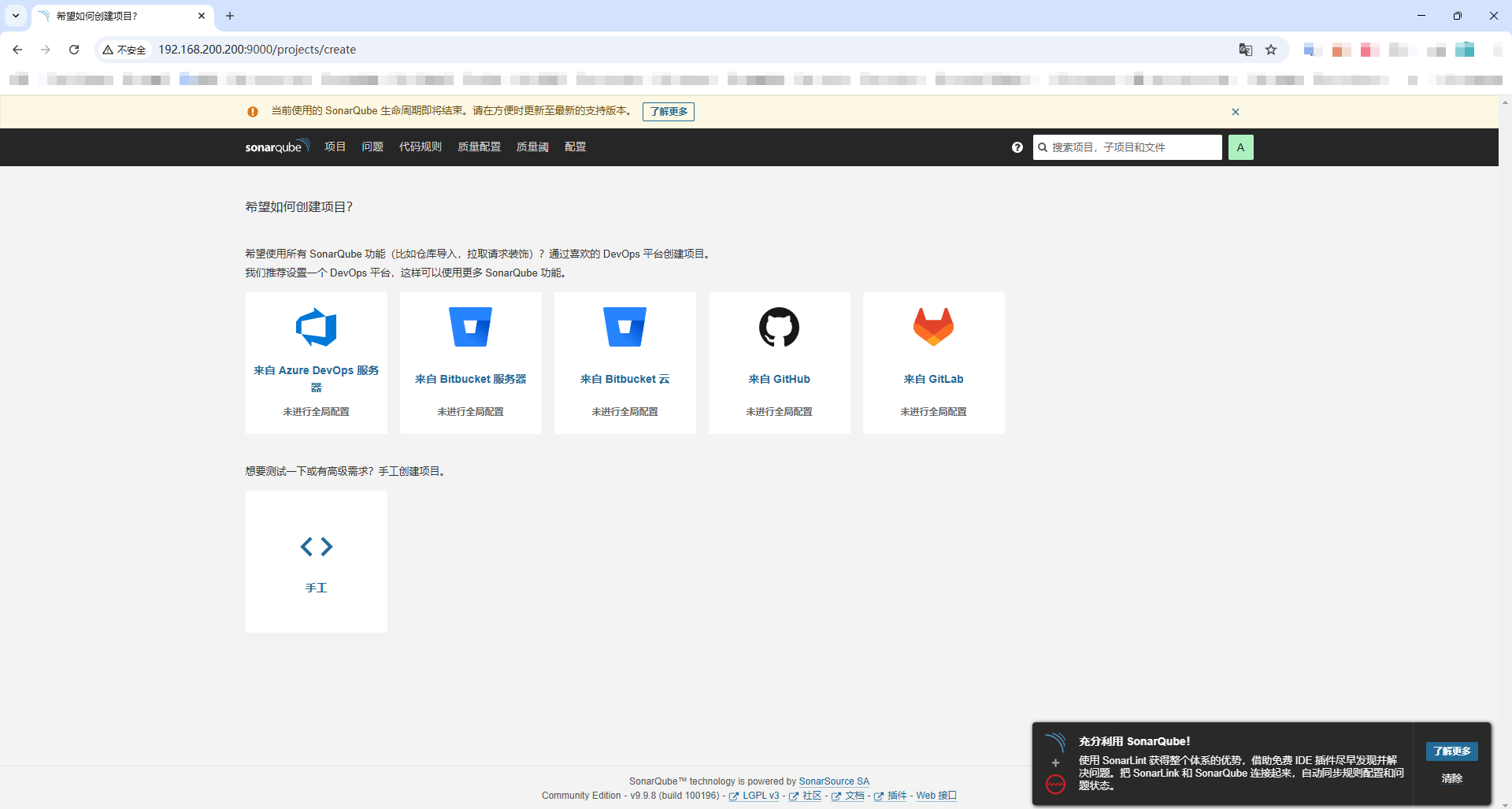
Task: Reload the page with refresh icon
Action: tap(74, 50)
